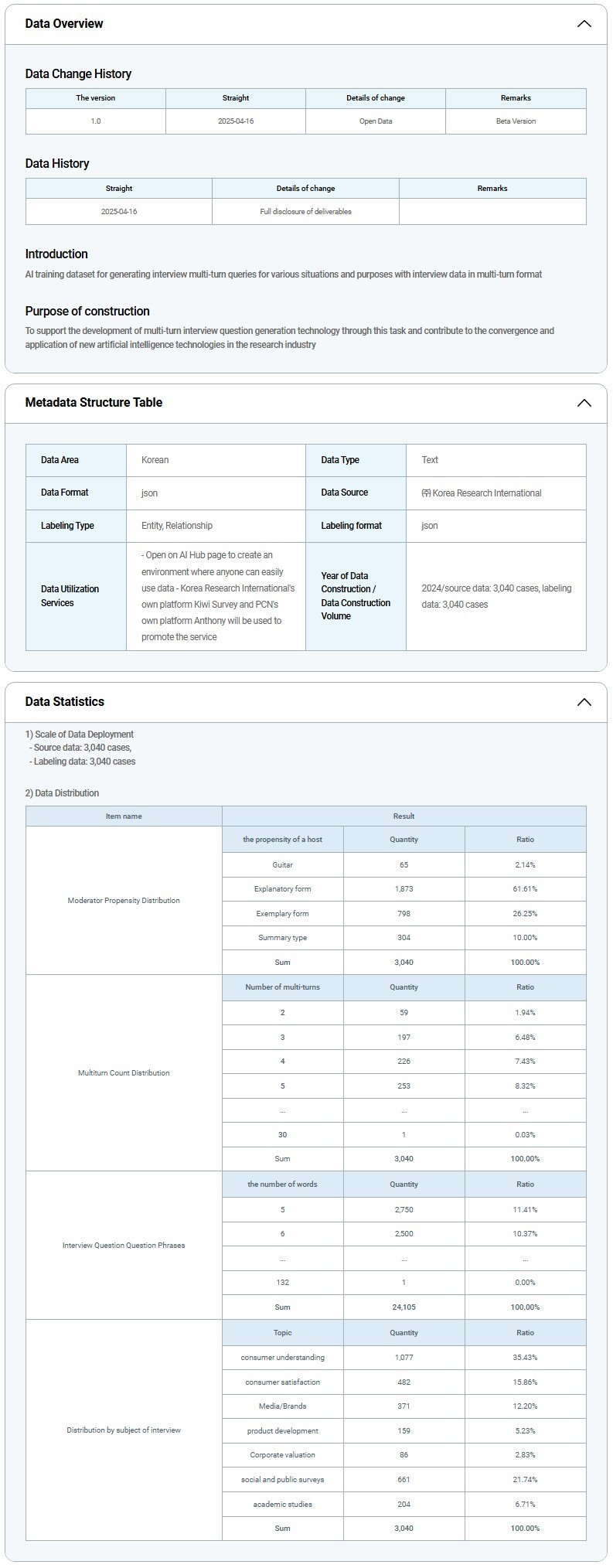This screenshot has height=1568, width=613.
Task: Click the Beta Version remarks cell
Action: click(x=516, y=121)
